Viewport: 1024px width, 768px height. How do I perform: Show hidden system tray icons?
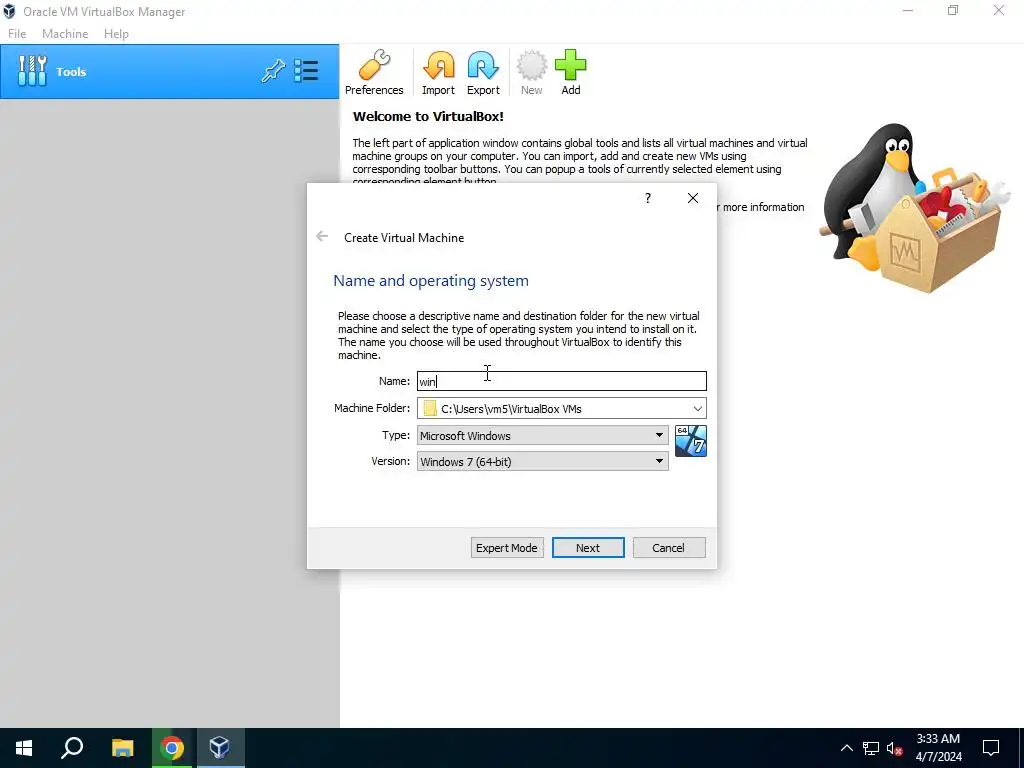(x=846, y=748)
